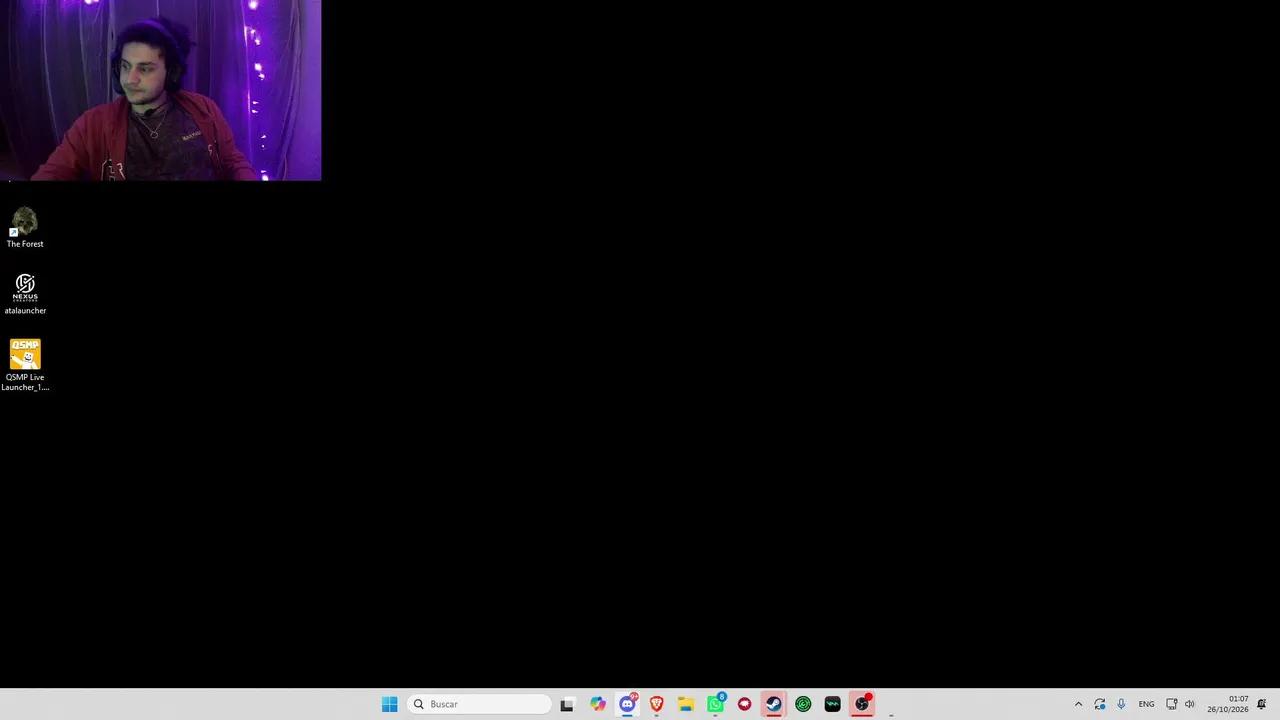
Task: Open Task View from the taskbar
Action: (x=567, y=704)
